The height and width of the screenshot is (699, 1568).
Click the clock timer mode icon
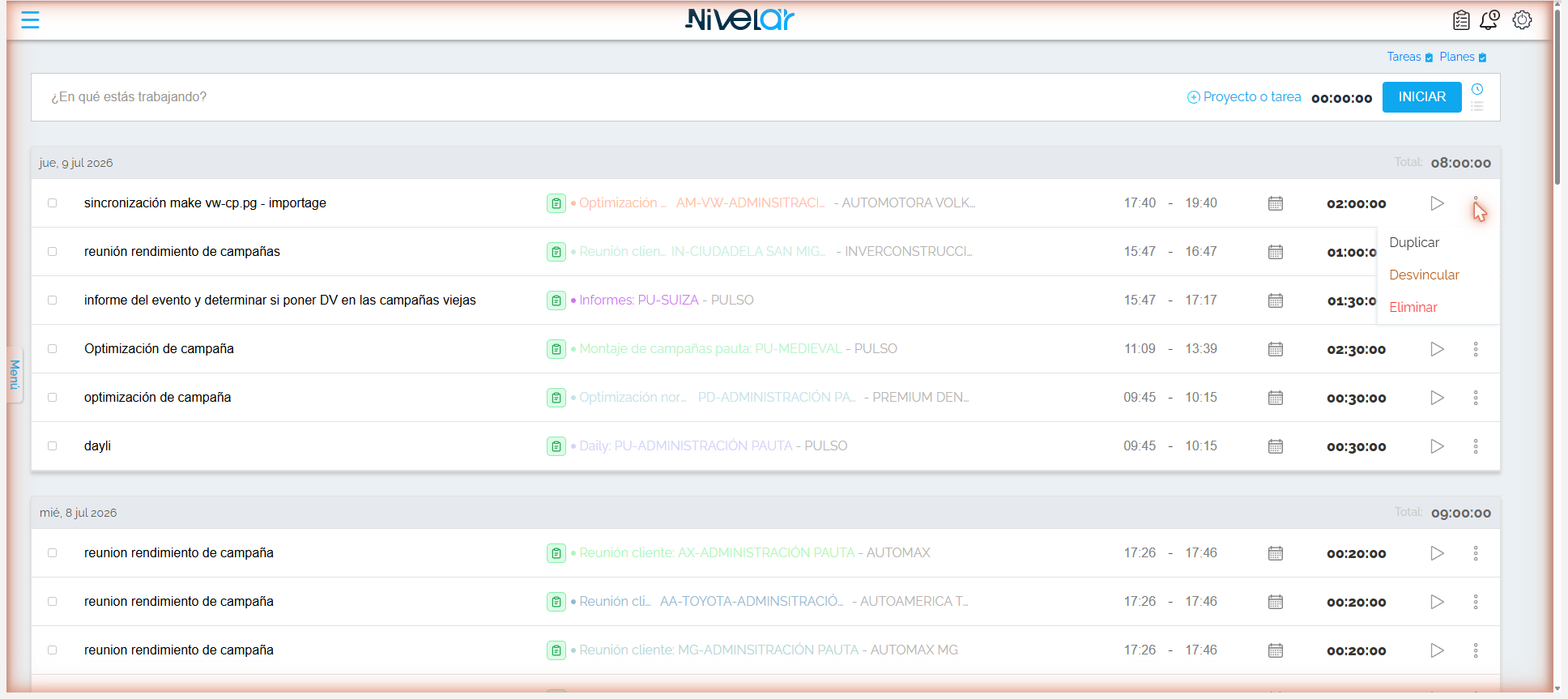(1477, 89)
